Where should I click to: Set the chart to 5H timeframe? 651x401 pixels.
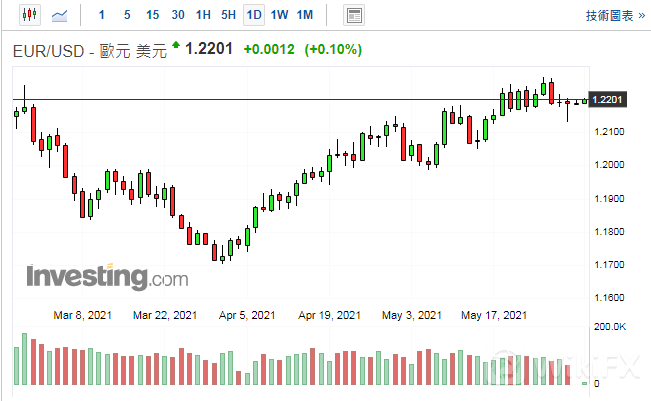pyautogui.click(x=229, y=15)
